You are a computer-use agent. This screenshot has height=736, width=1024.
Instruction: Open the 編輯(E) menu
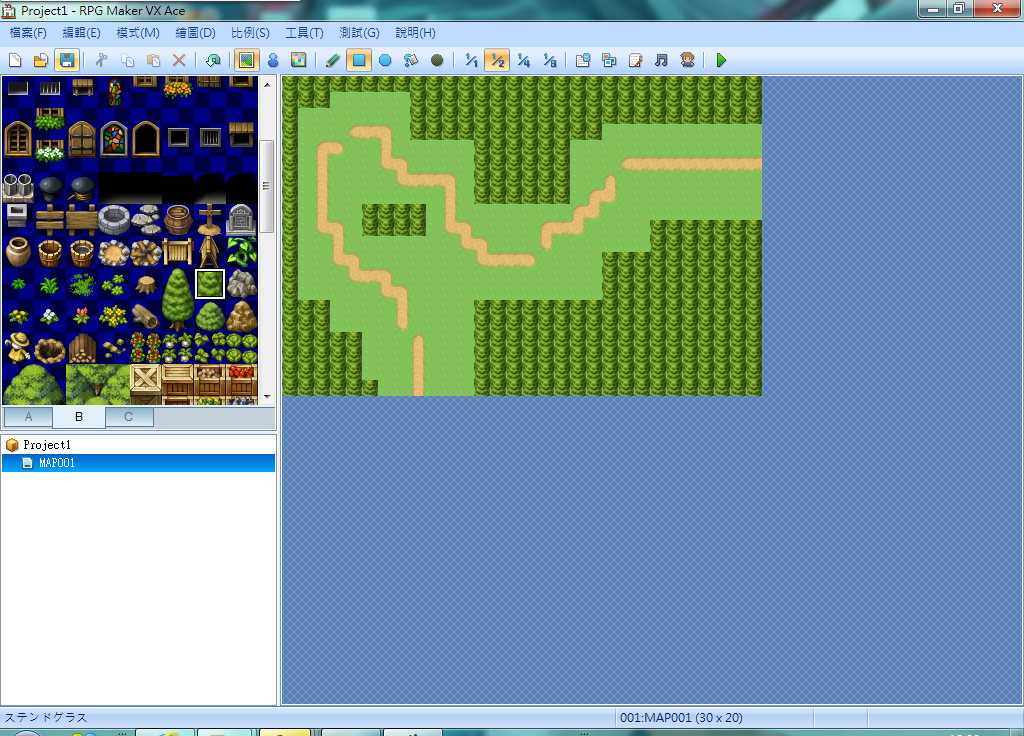coord(82,33)
